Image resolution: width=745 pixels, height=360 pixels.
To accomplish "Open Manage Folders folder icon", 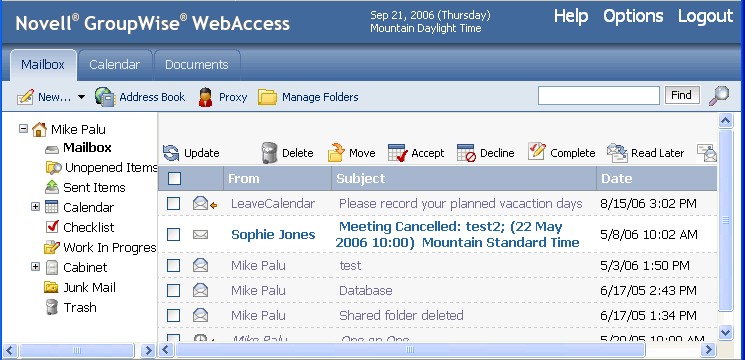I will pos(267,97).
